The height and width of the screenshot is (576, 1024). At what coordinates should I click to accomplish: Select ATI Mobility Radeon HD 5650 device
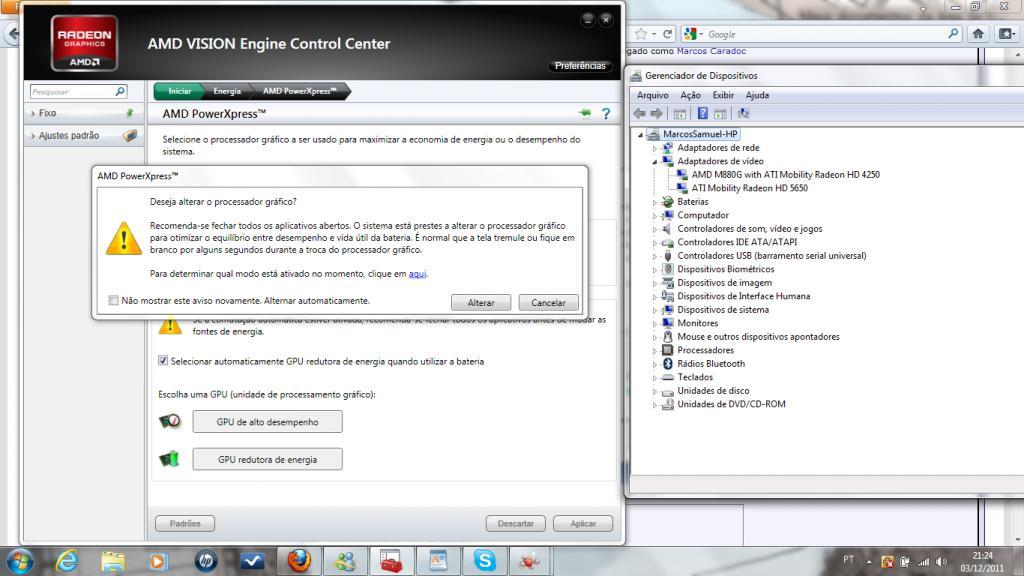coord(749,188)
